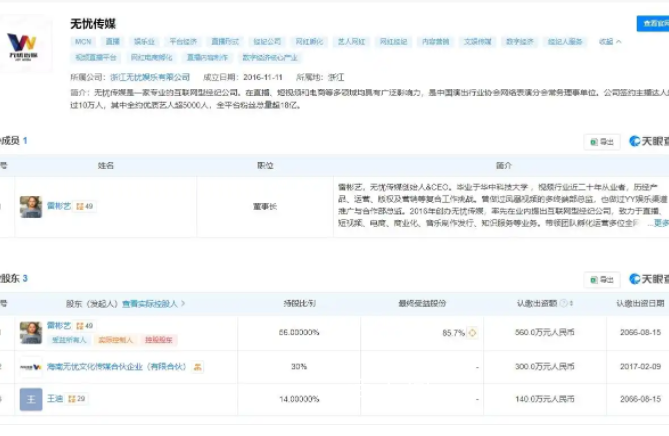This screenshot has height=436, width=669.
Task: Click the 实际控制人 label
Action: click(x=116, y=340)
